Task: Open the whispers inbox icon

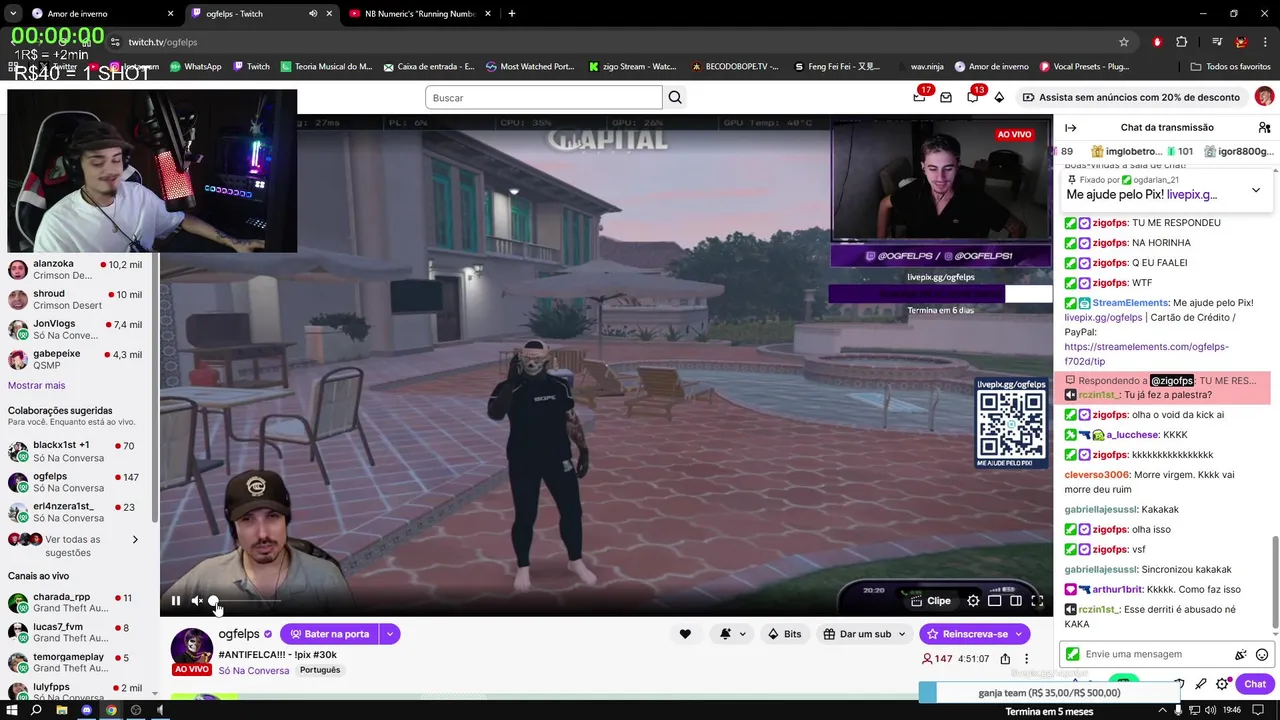Action: click(946, 97)
